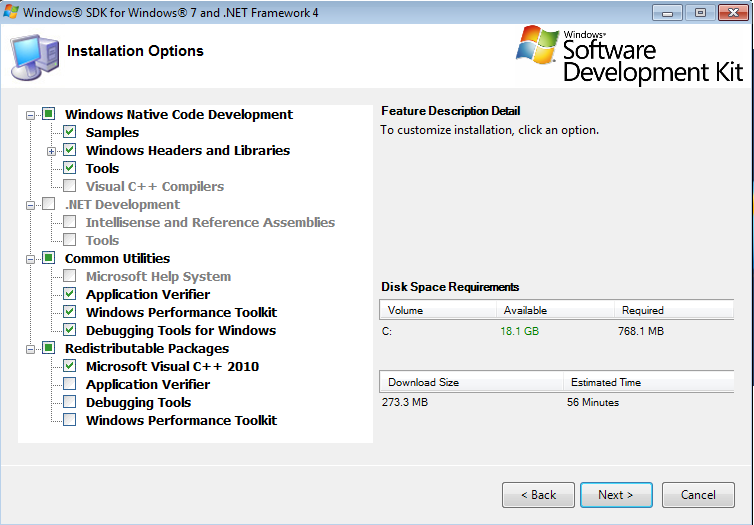This screenshot has width=754, height=525.
Task: Click Intellisense and Reference Assemblies checkbox
Action: (70, 222)
